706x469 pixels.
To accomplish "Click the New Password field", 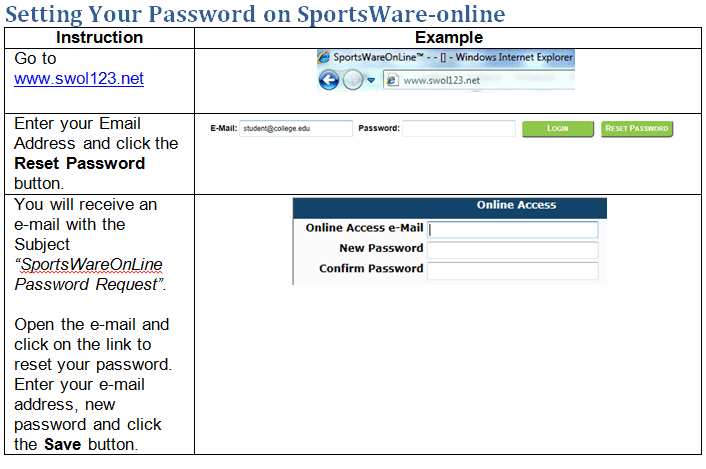I will 513,250.
